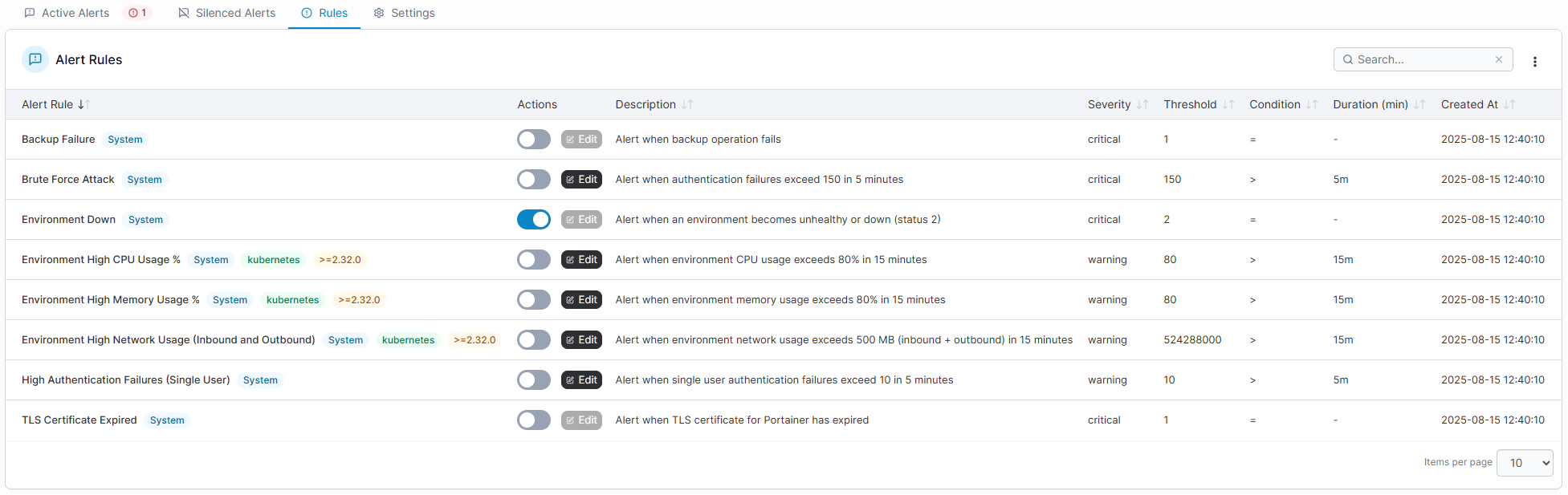
Task: Sort table by Description column icon
Action: pos(687,104)
